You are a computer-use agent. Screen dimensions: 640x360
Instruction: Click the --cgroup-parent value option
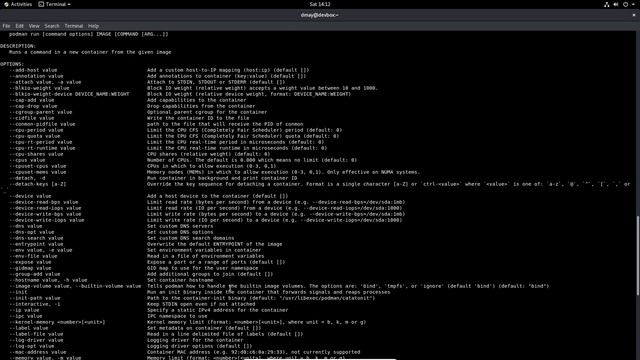coord(41,112)
